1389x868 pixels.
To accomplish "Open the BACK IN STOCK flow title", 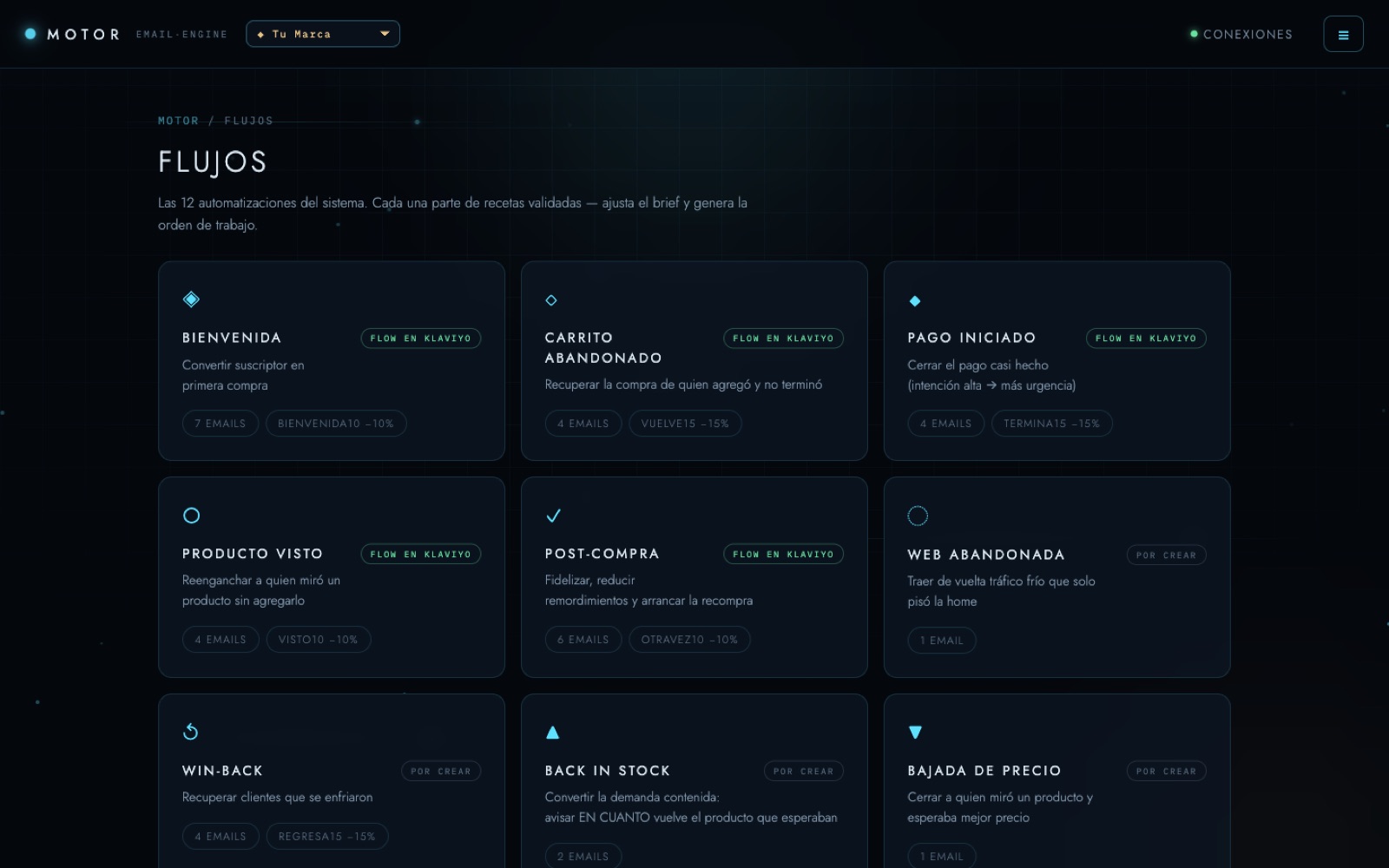I will point(608,771).
